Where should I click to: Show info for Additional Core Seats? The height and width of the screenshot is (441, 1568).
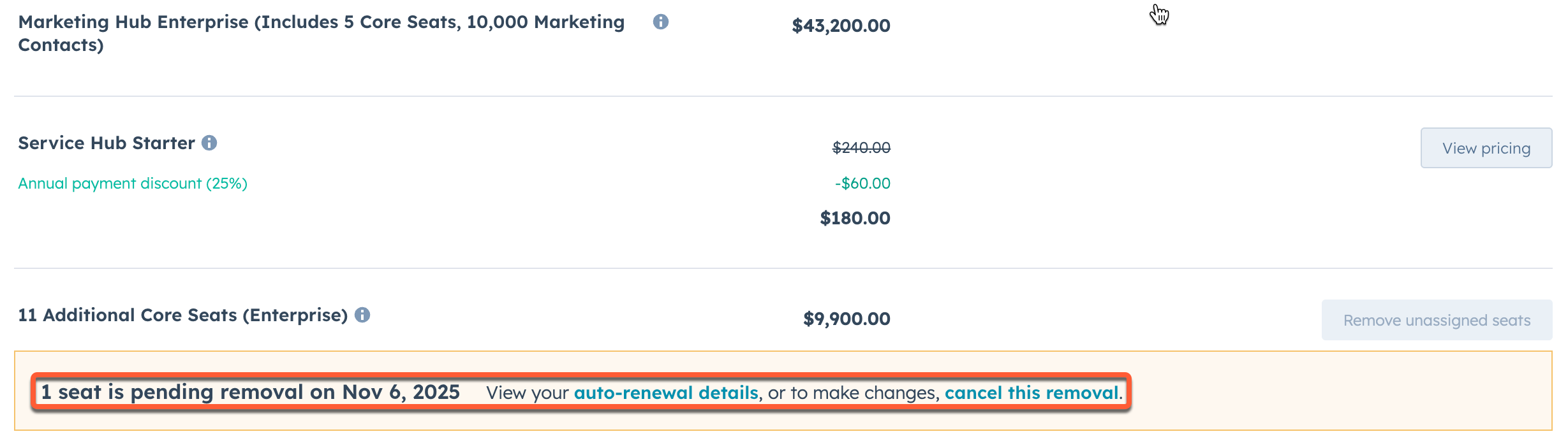point(362,315)
